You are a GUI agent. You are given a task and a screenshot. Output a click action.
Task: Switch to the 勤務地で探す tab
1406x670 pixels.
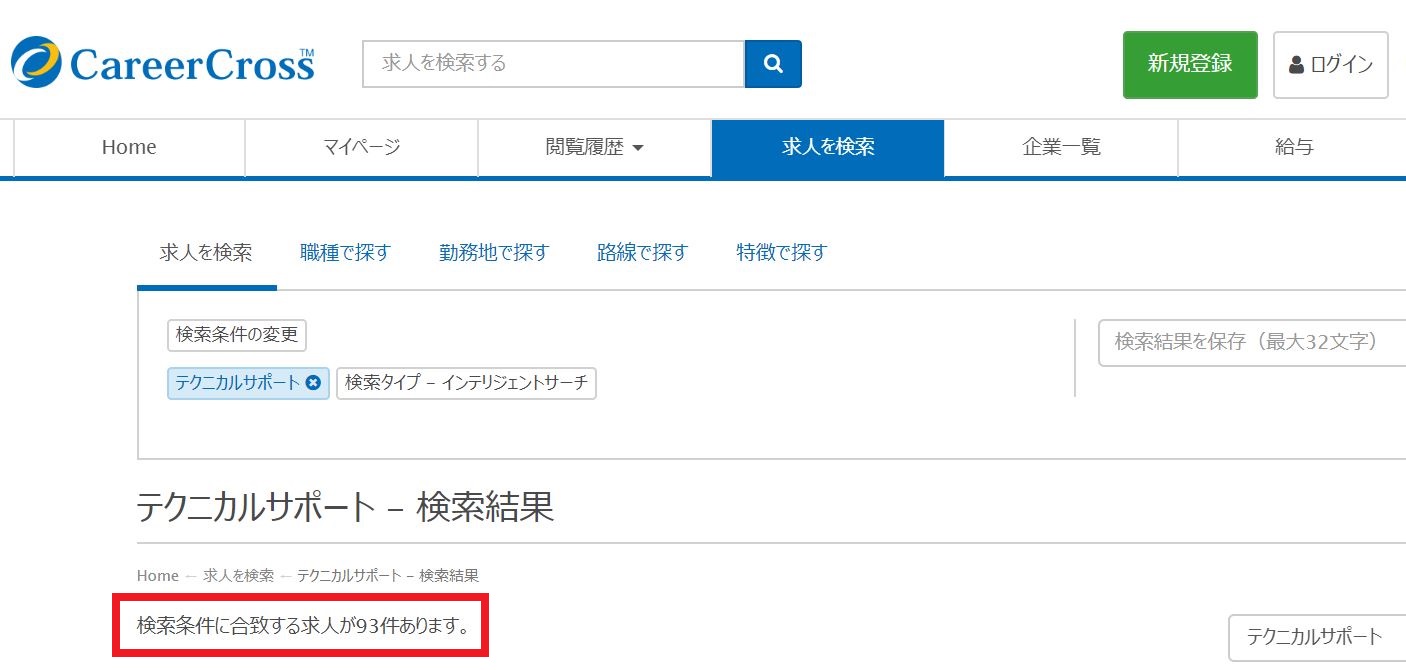tap(494, 253)
